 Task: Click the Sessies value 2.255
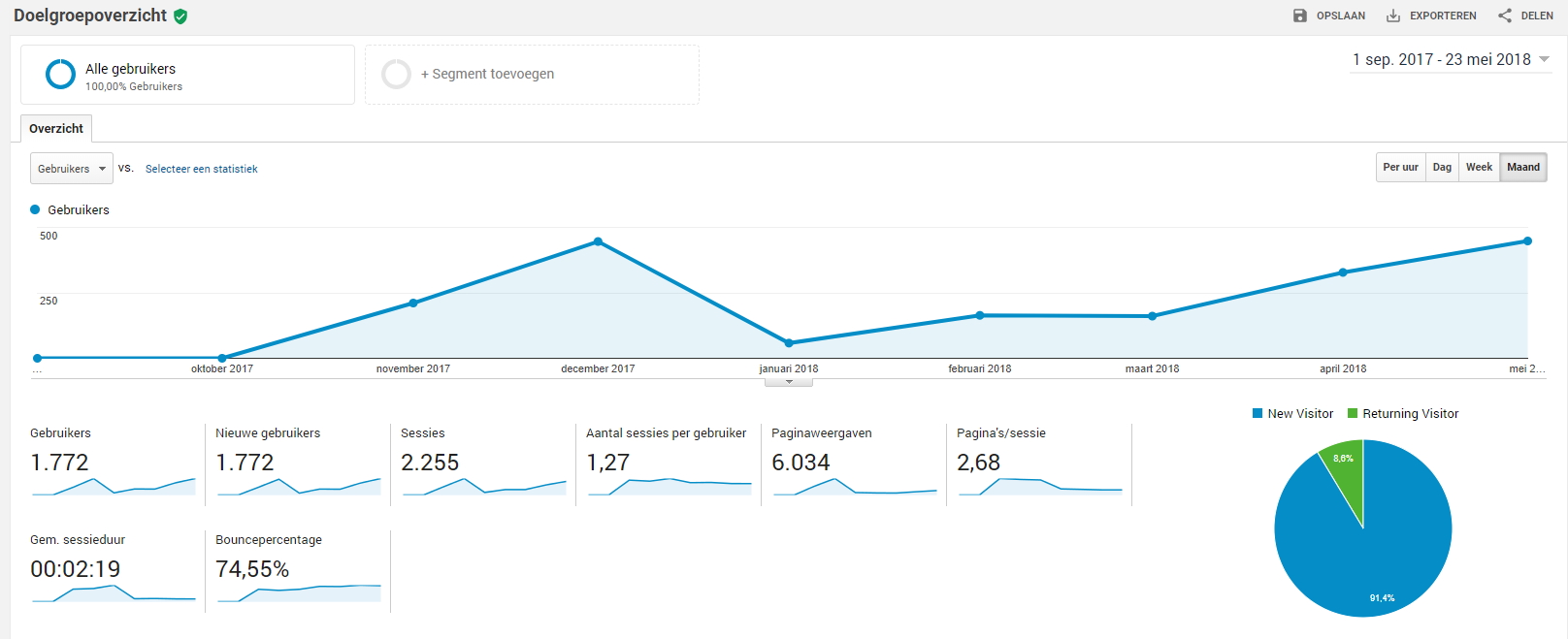point(430,463)
